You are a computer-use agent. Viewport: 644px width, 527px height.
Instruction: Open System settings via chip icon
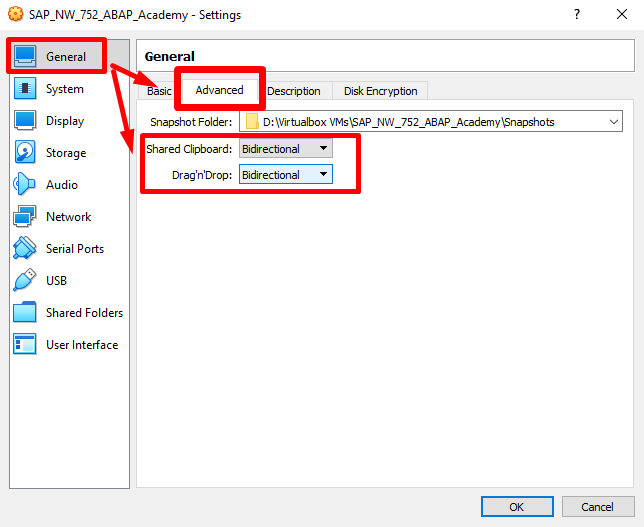25,88
